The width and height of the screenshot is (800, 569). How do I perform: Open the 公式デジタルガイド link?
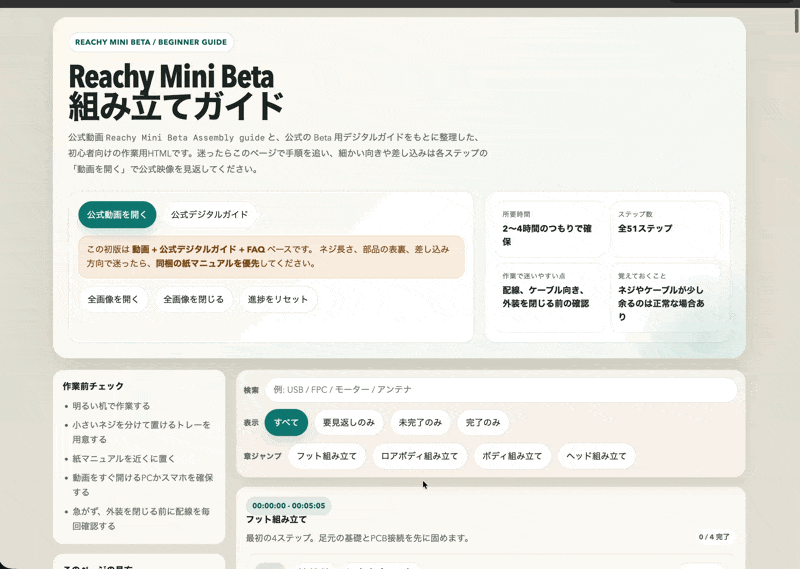point(209,215)
